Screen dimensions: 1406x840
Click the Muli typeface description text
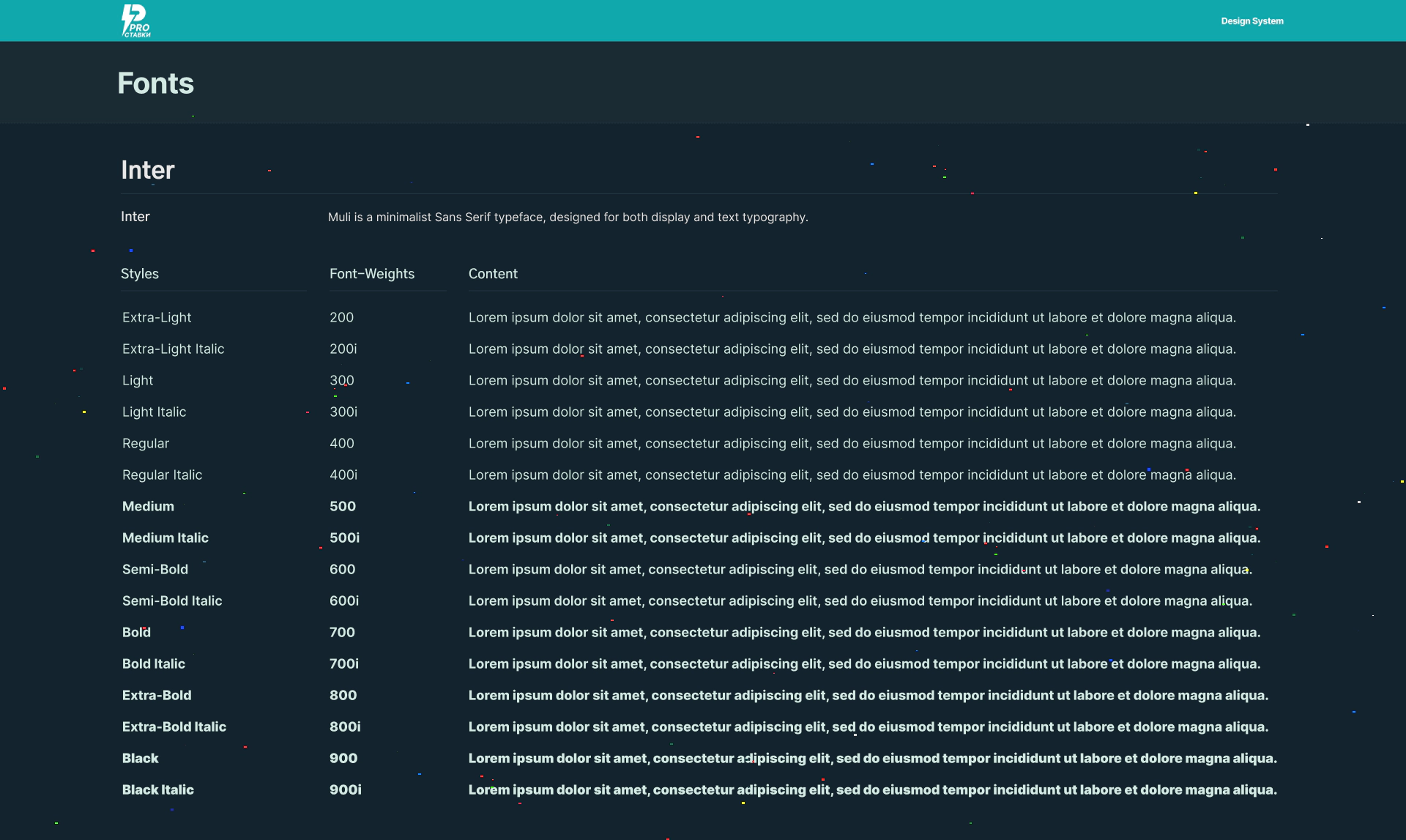(568, 218)
